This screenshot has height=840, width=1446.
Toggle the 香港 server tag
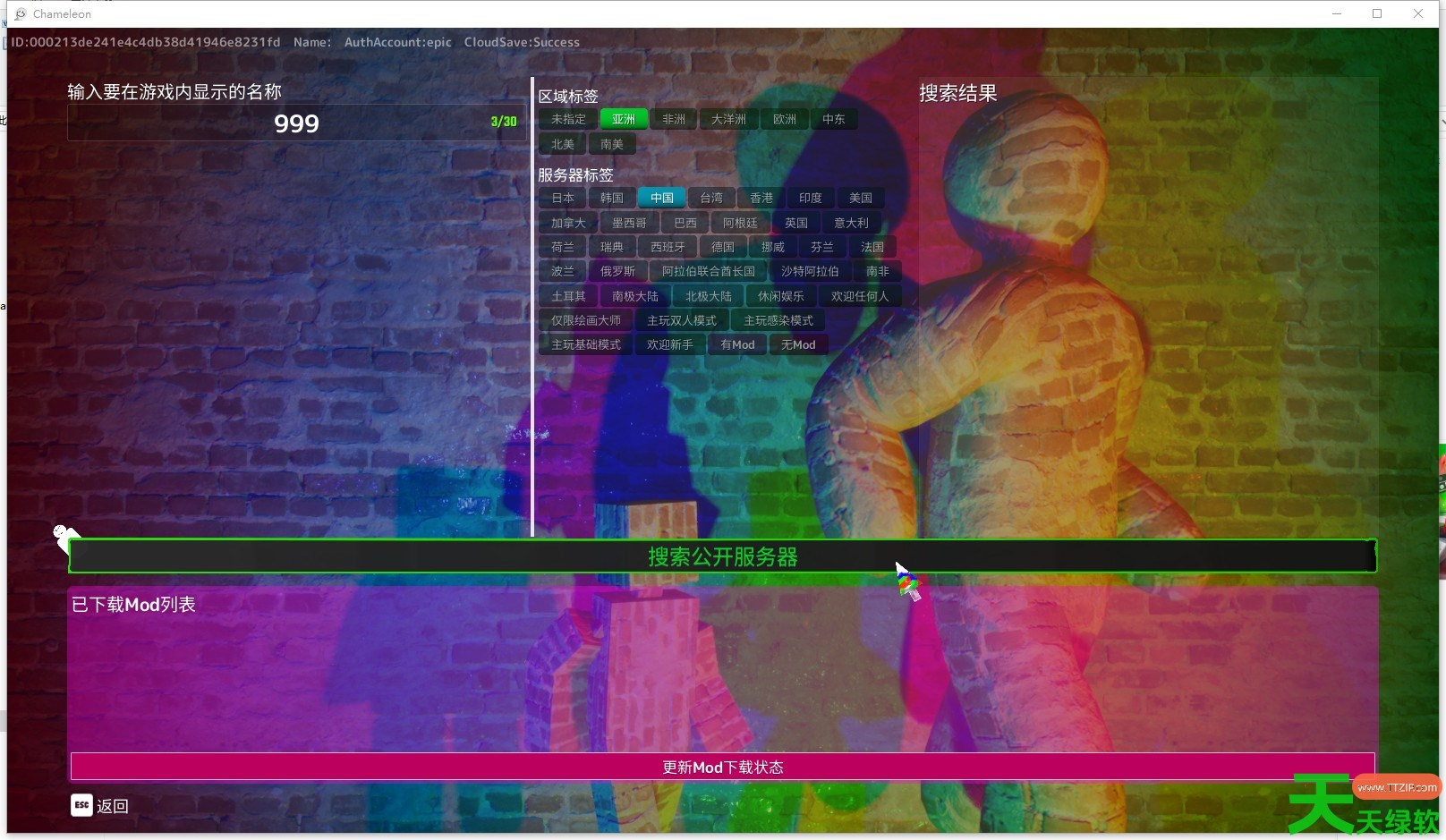click(x=761, y=198)
